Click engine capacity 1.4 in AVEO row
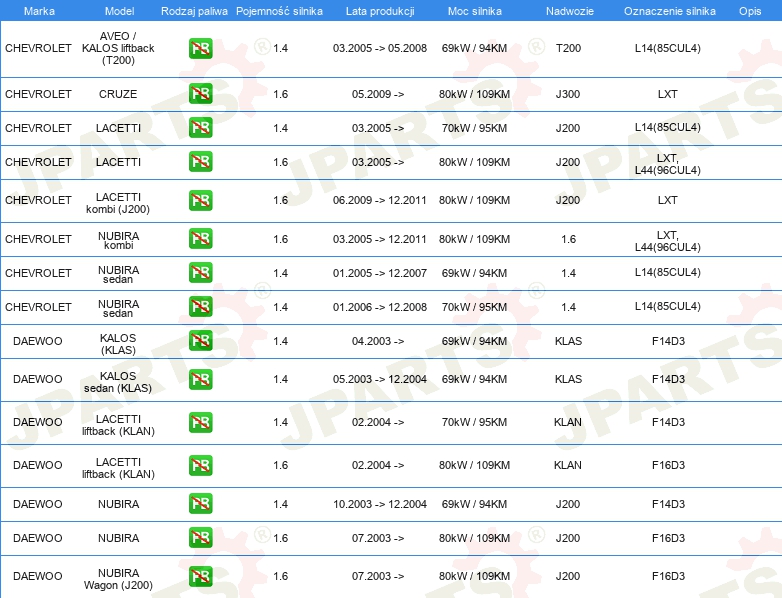The width and height of the screenshot is (782, 598). [280, 48]
